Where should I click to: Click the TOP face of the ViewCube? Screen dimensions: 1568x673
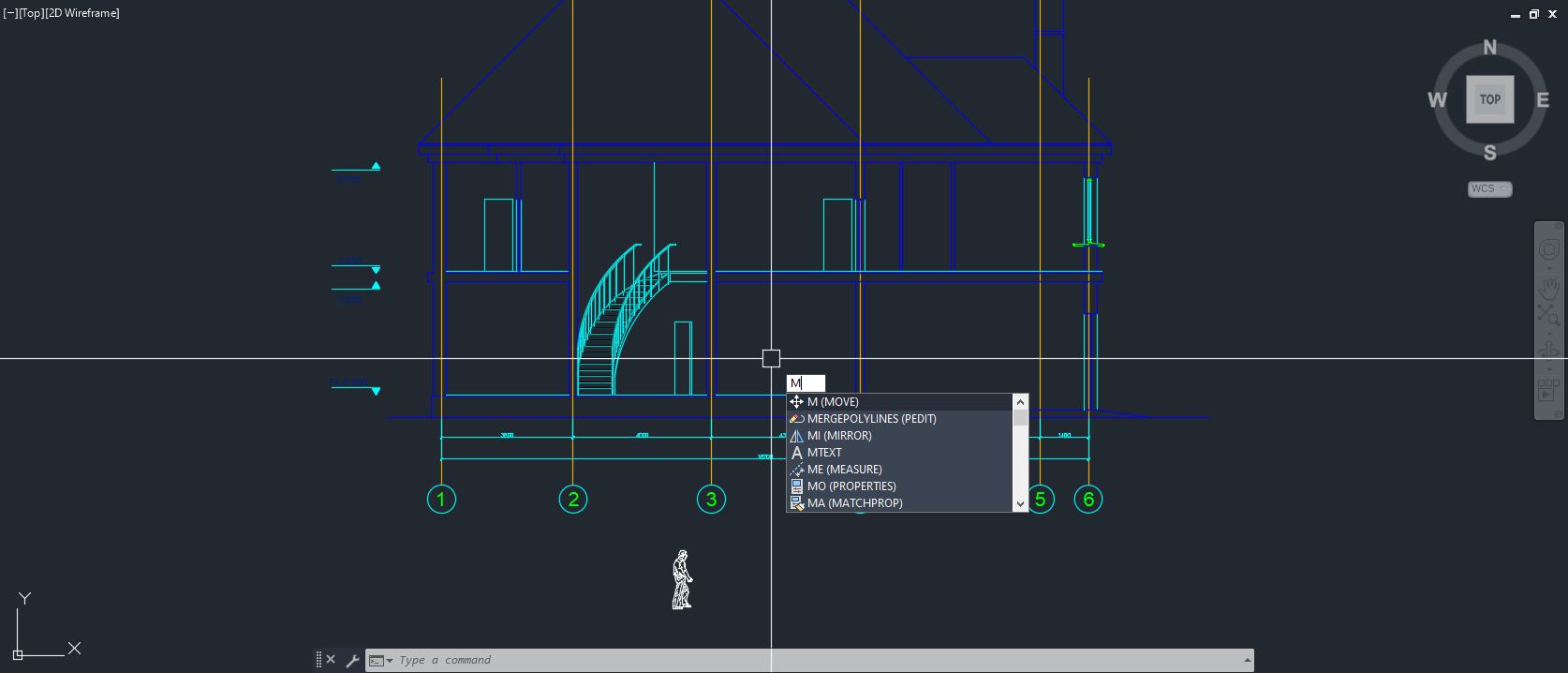click(x=1490, y=99)
